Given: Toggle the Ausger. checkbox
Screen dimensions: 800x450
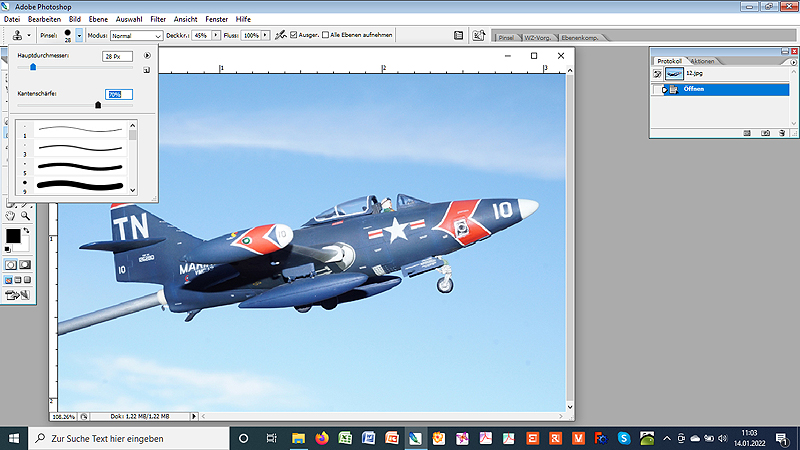Looking at the screenshot, I should click(294, 35).
